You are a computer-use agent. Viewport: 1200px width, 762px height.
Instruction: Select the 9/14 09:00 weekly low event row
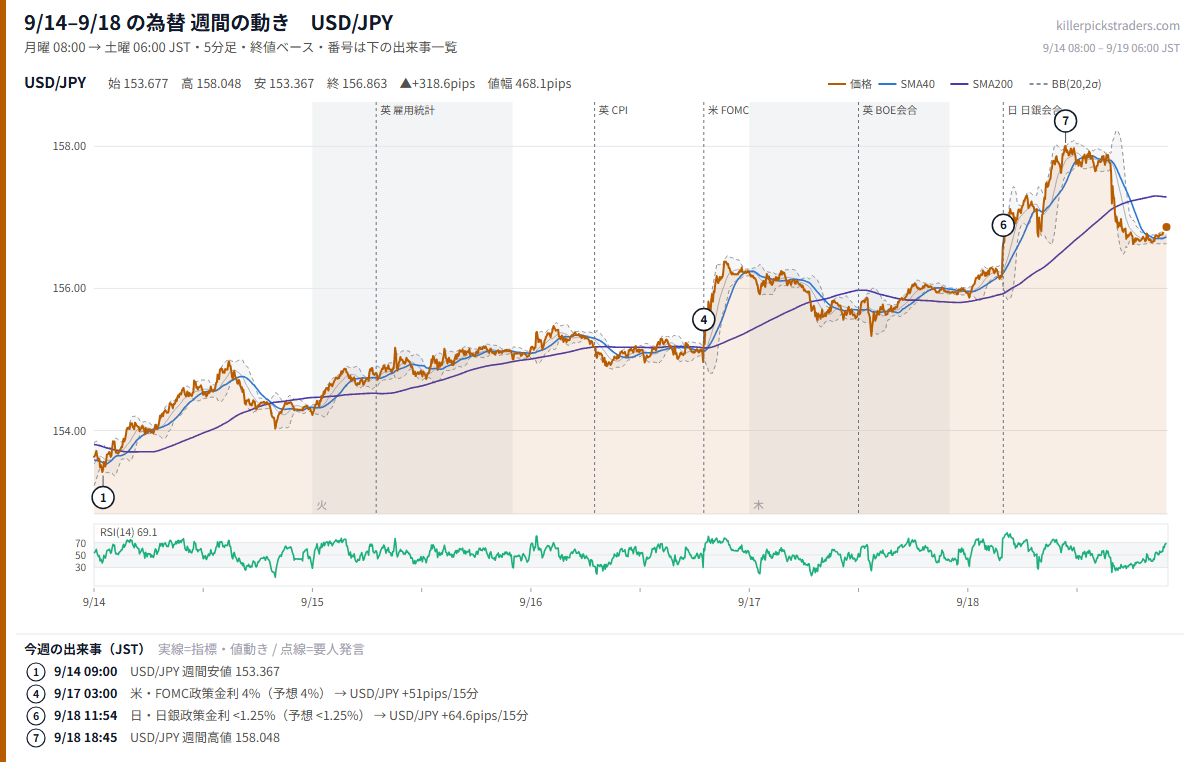coord(153,672)
